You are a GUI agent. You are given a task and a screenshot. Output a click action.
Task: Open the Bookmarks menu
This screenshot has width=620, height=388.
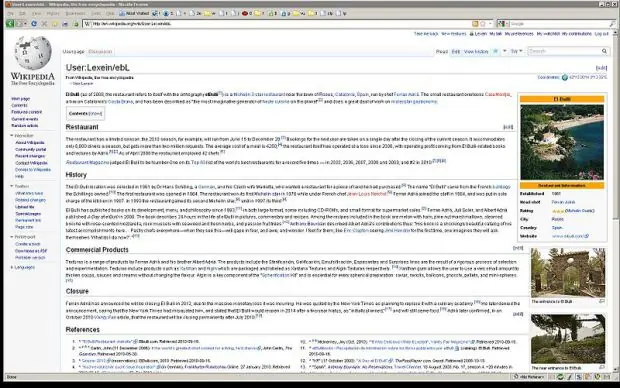pos(75,13)
